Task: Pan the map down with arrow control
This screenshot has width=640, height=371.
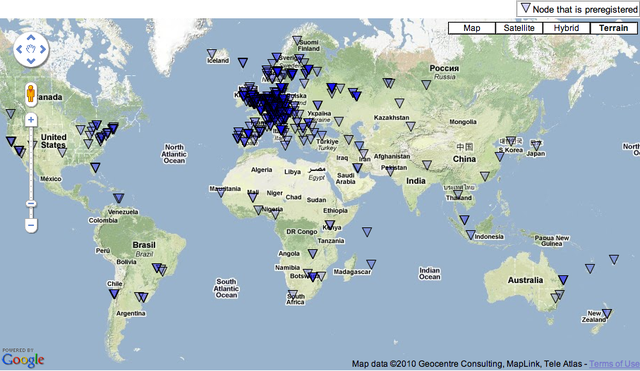Action: coord(31,61)
